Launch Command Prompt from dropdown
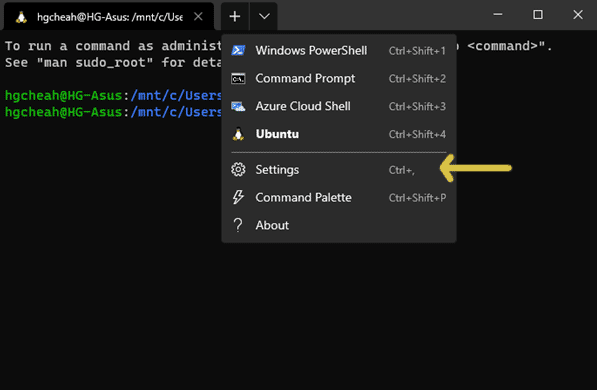The width and height of the screenshot is (597, 390). pyautogui.click(x=339, y=78)
